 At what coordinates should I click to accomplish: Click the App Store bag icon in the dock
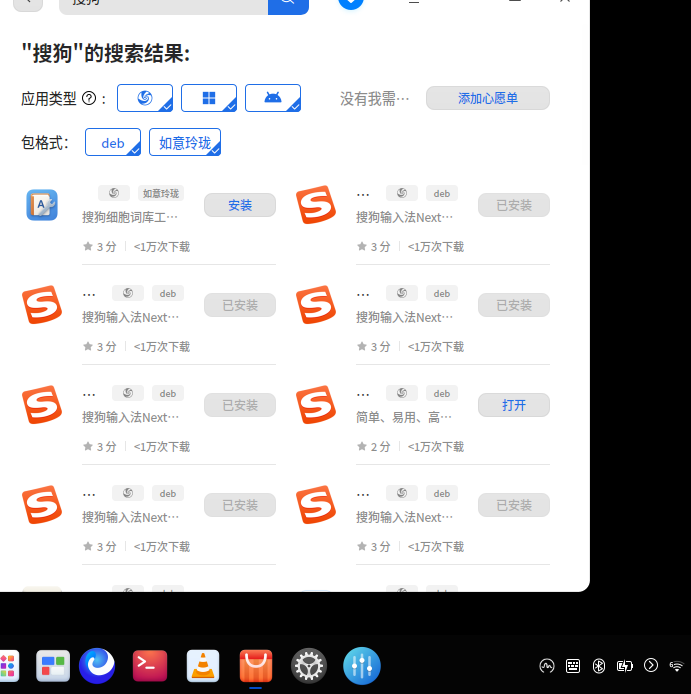(256, 666)
